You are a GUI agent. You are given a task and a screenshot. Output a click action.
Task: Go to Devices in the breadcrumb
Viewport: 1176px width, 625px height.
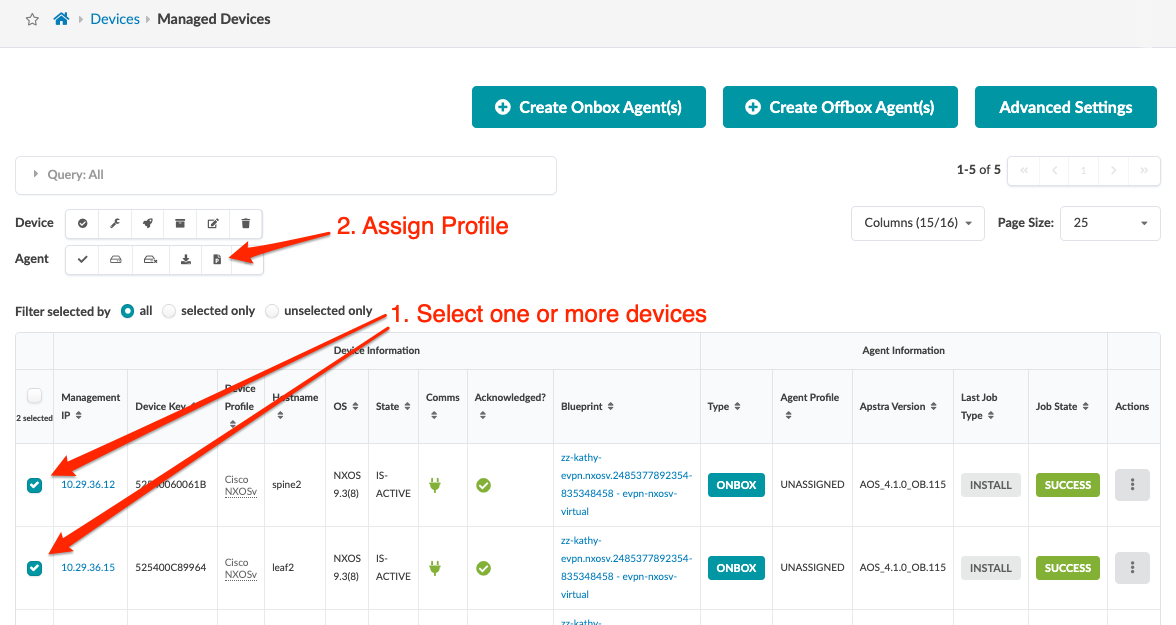(x=115, y=19)
